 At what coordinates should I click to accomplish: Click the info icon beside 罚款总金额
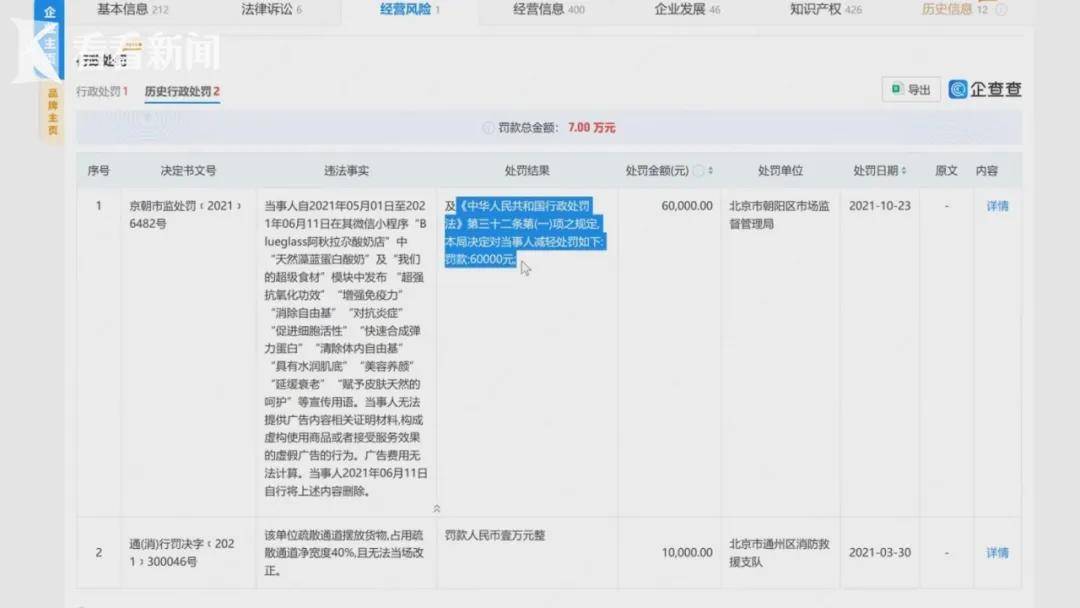point(488,127)
